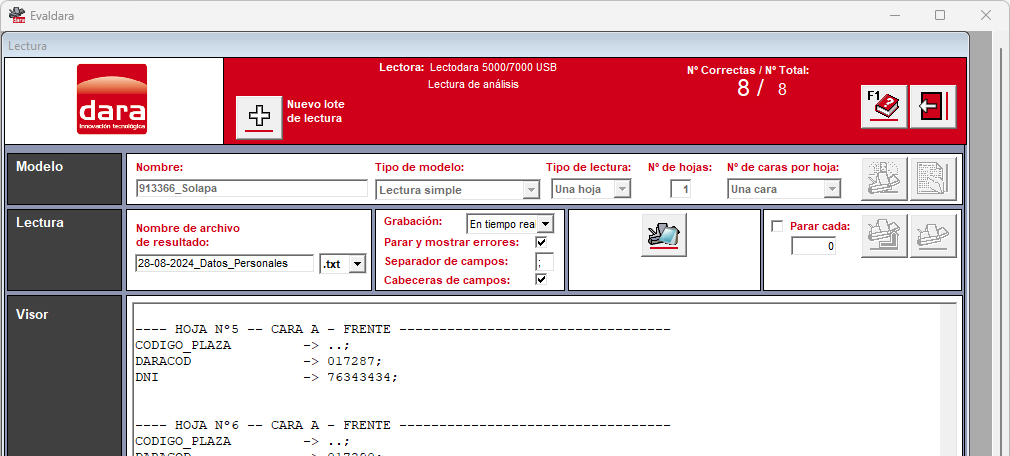Click the exit door icon
Image resolution: width=1010 pixels, height=456 pixels.
click(x=933, y=106)
